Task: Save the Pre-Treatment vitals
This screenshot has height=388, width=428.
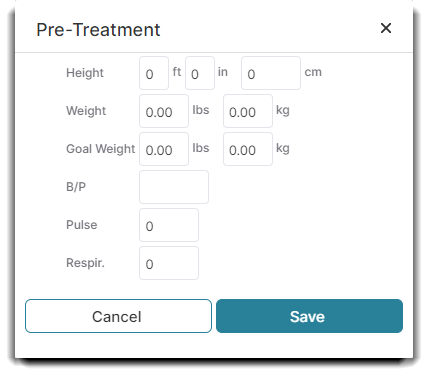Action: coord(309,316)
